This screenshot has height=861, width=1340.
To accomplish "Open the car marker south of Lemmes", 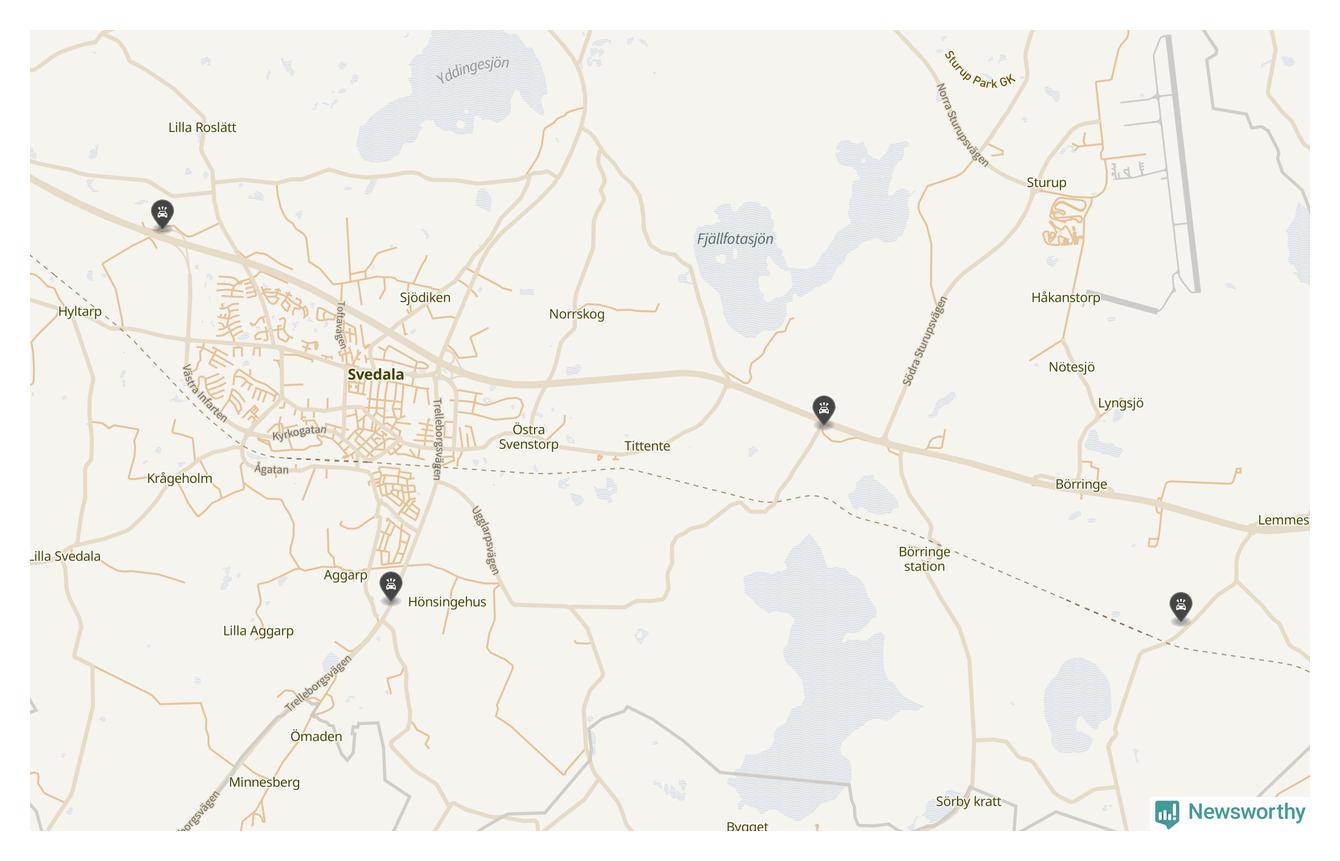I will coord(1181,606).
